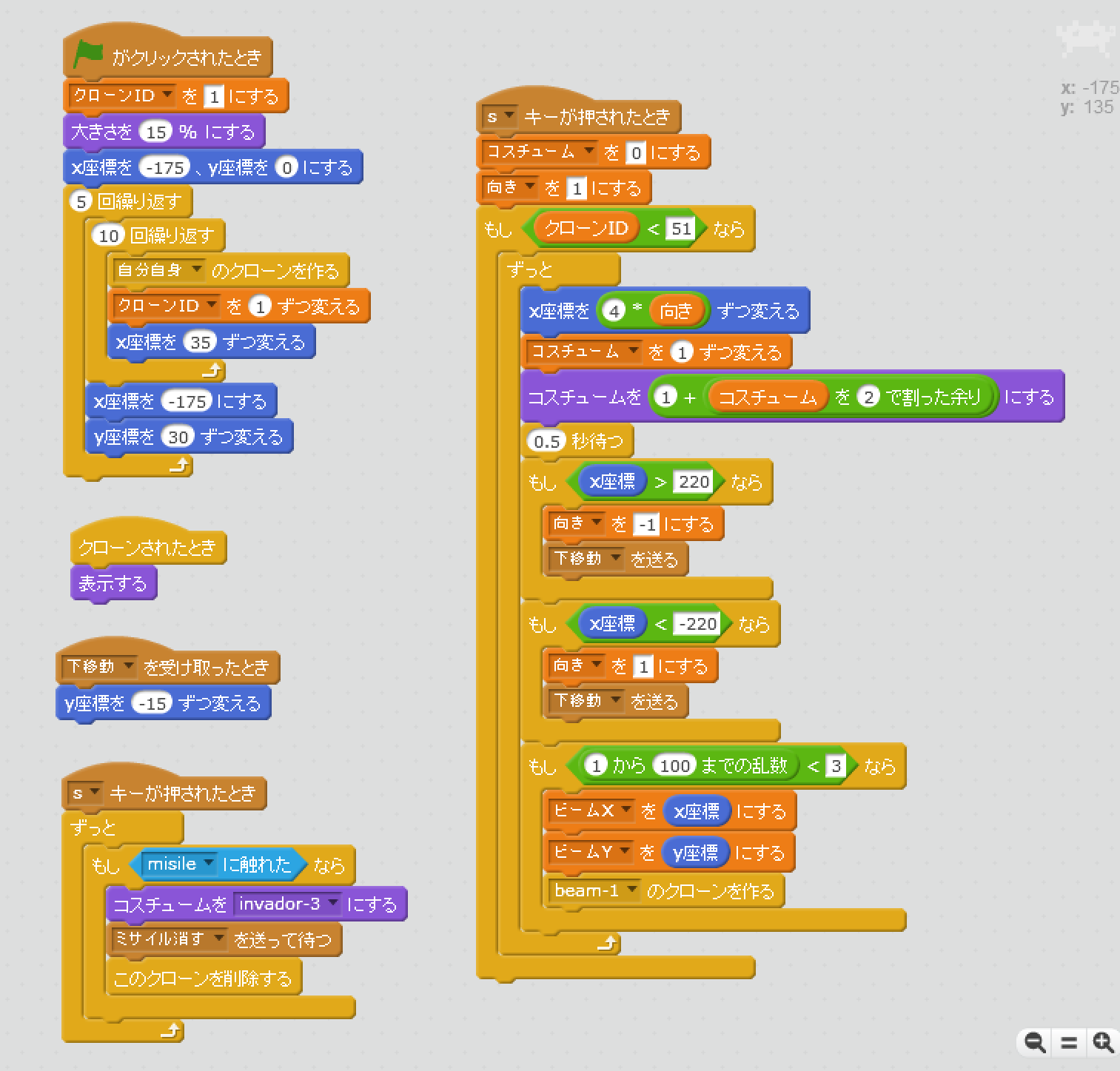Open the 自分自身 clone target dropdown
Screen dimensions: 1120x1071
197,270
